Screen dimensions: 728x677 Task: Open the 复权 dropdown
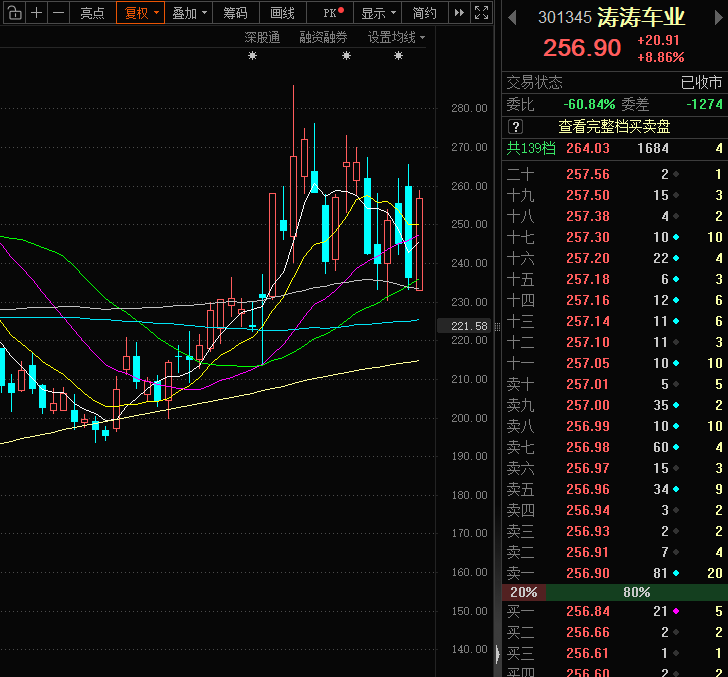coord(140,13)
